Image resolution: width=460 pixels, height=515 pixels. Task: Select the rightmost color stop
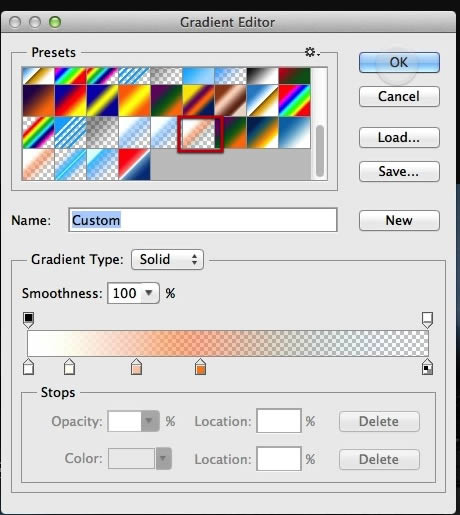point(427,367)
